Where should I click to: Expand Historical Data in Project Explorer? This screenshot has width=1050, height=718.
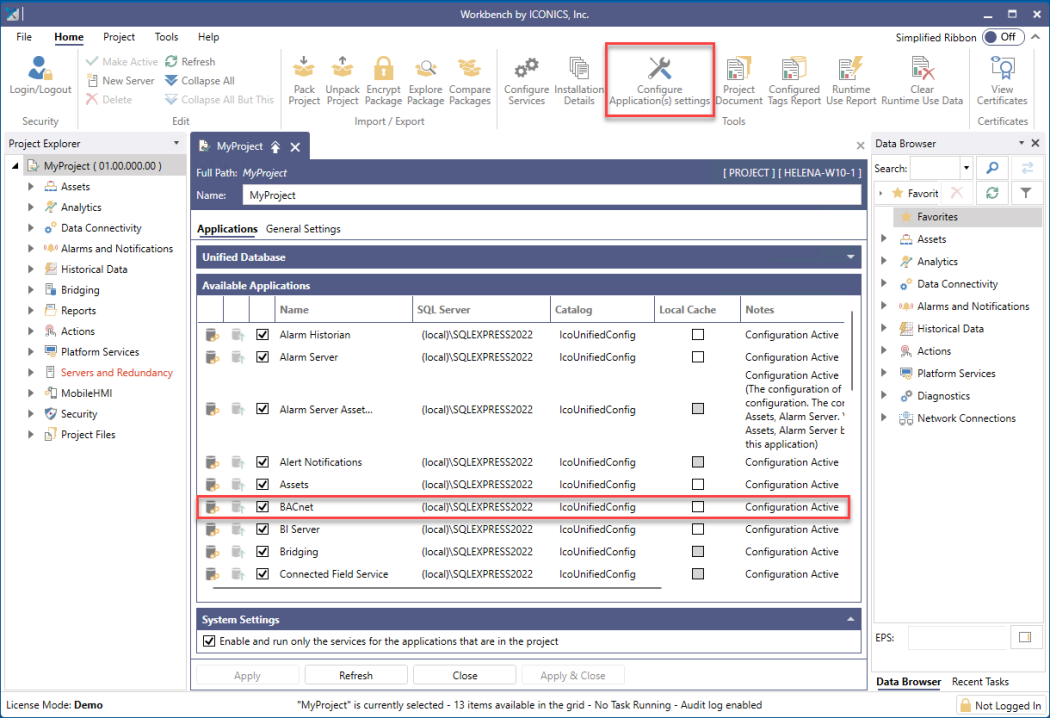point(30,269)
